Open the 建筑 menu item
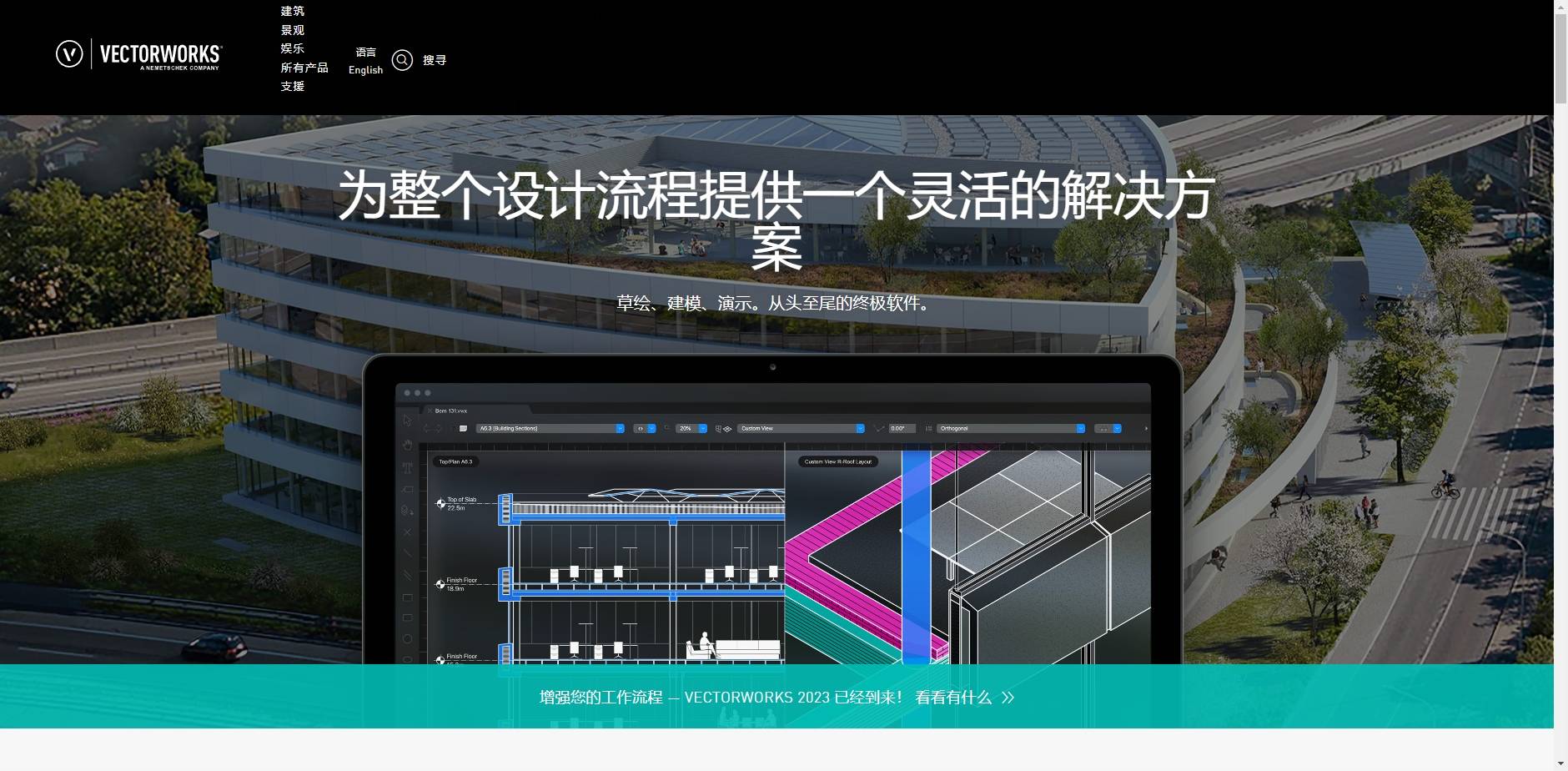Screen dimensions: 1568x771 (292, 11)
